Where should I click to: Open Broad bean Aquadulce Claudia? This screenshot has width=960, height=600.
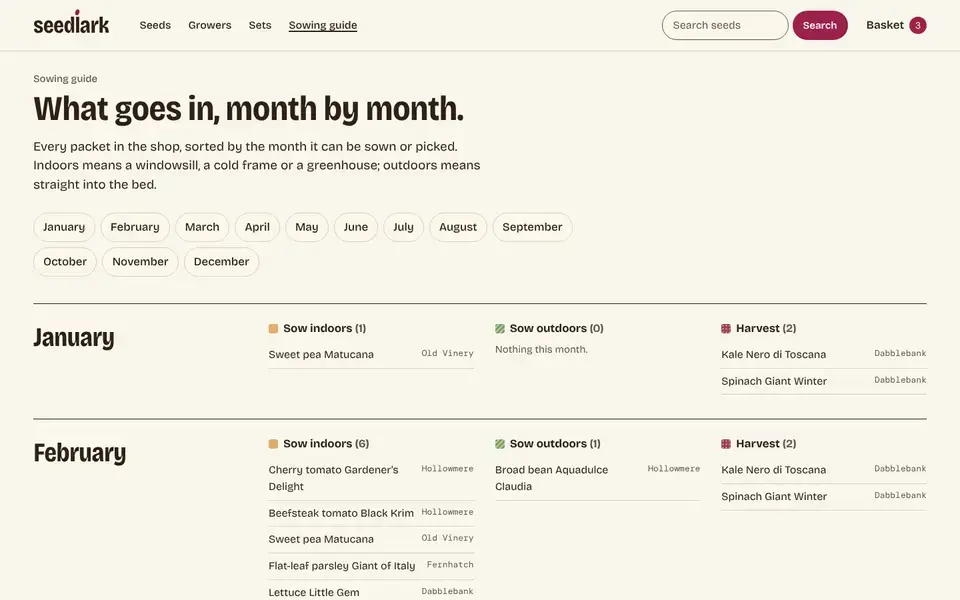552,478
